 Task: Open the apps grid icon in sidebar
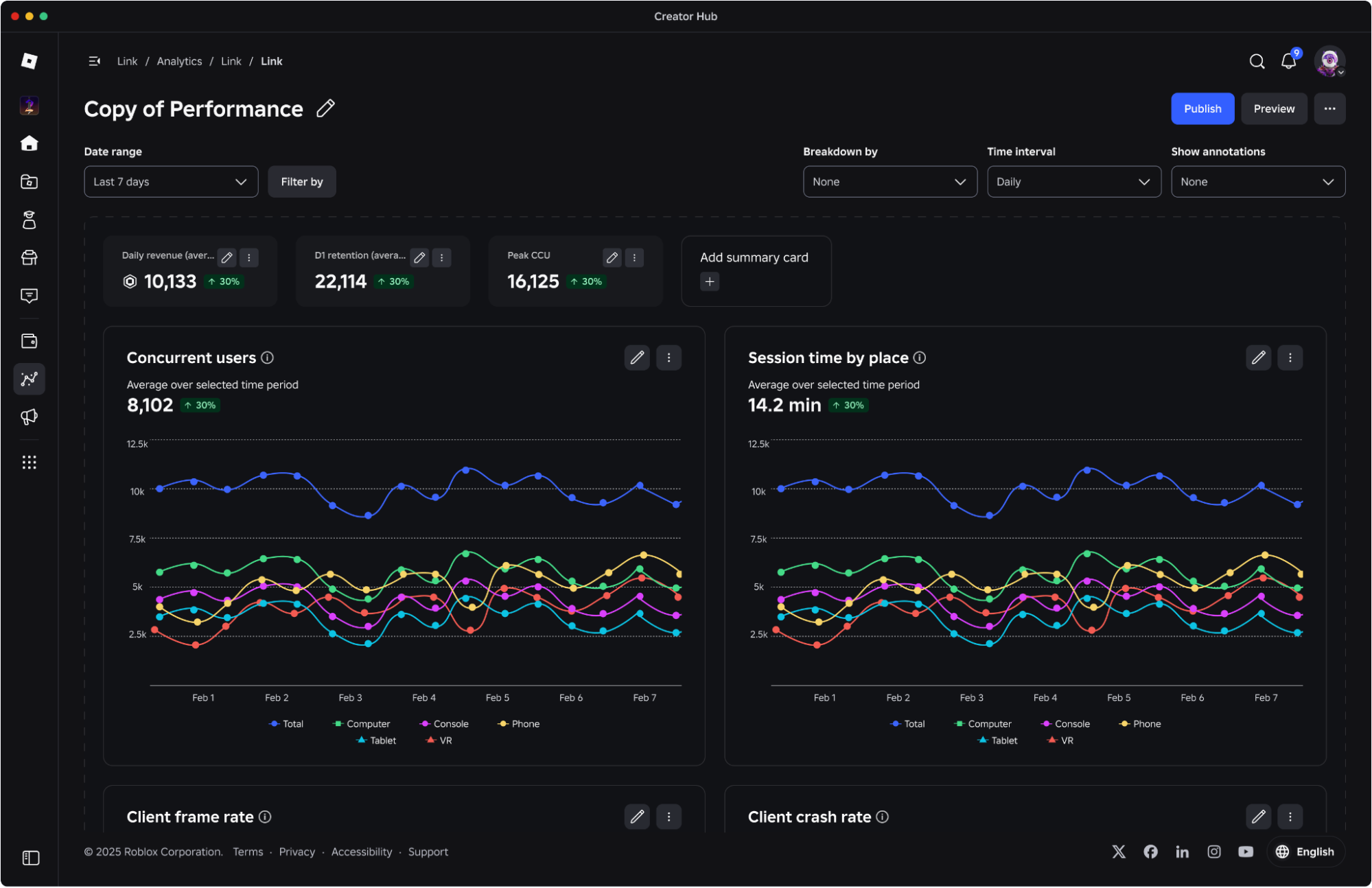point(29,462)
